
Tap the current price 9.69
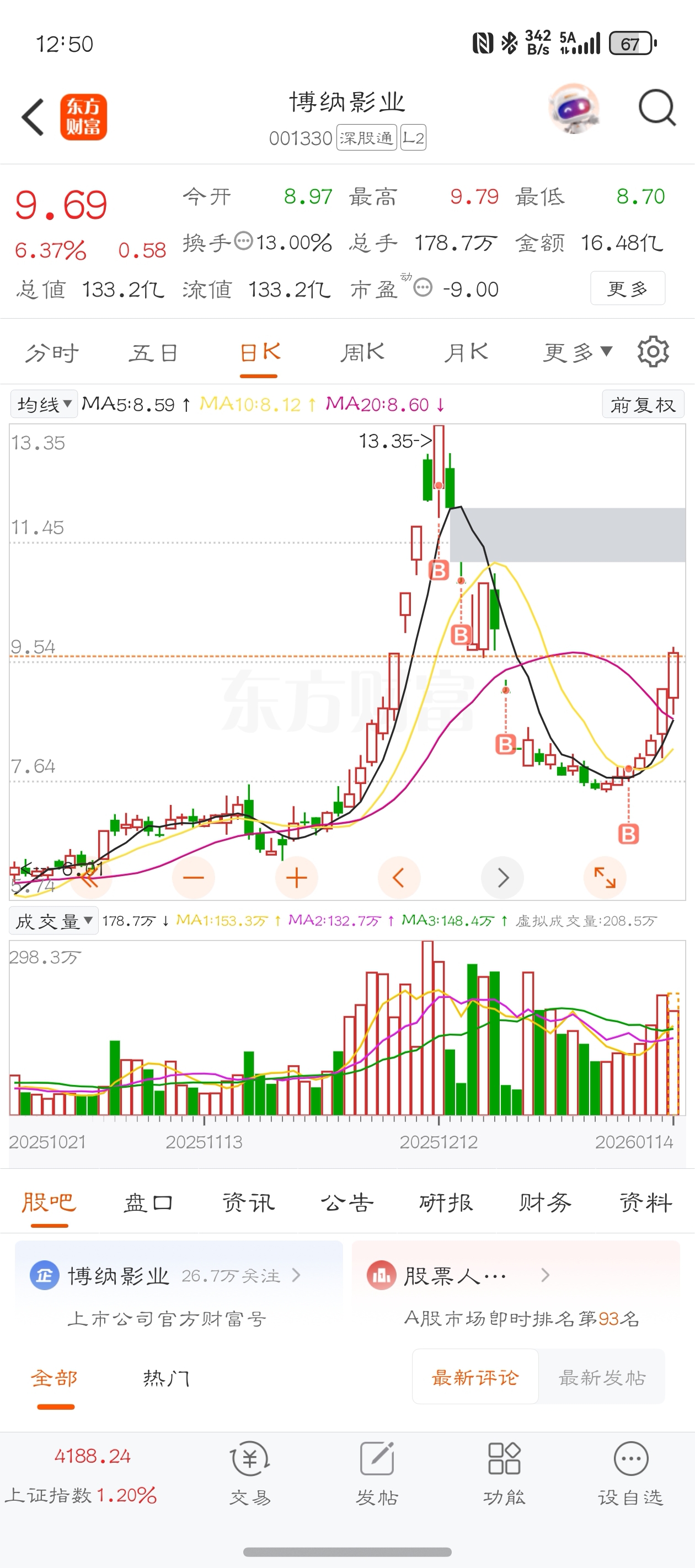(x=61, y=205)
